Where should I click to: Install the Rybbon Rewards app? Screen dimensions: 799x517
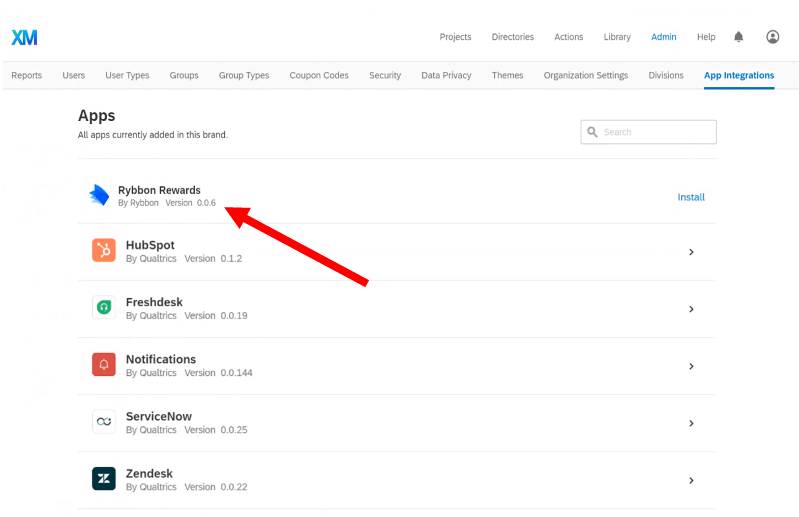coord(691,197)
